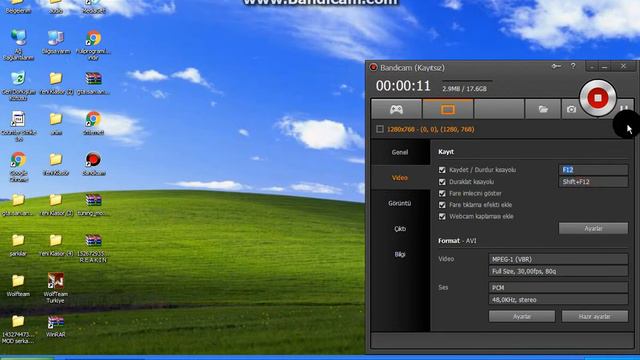The image size is (640, 360).
Task: Select the orange screen rectangle recording mode
Action: click(448, 109)
